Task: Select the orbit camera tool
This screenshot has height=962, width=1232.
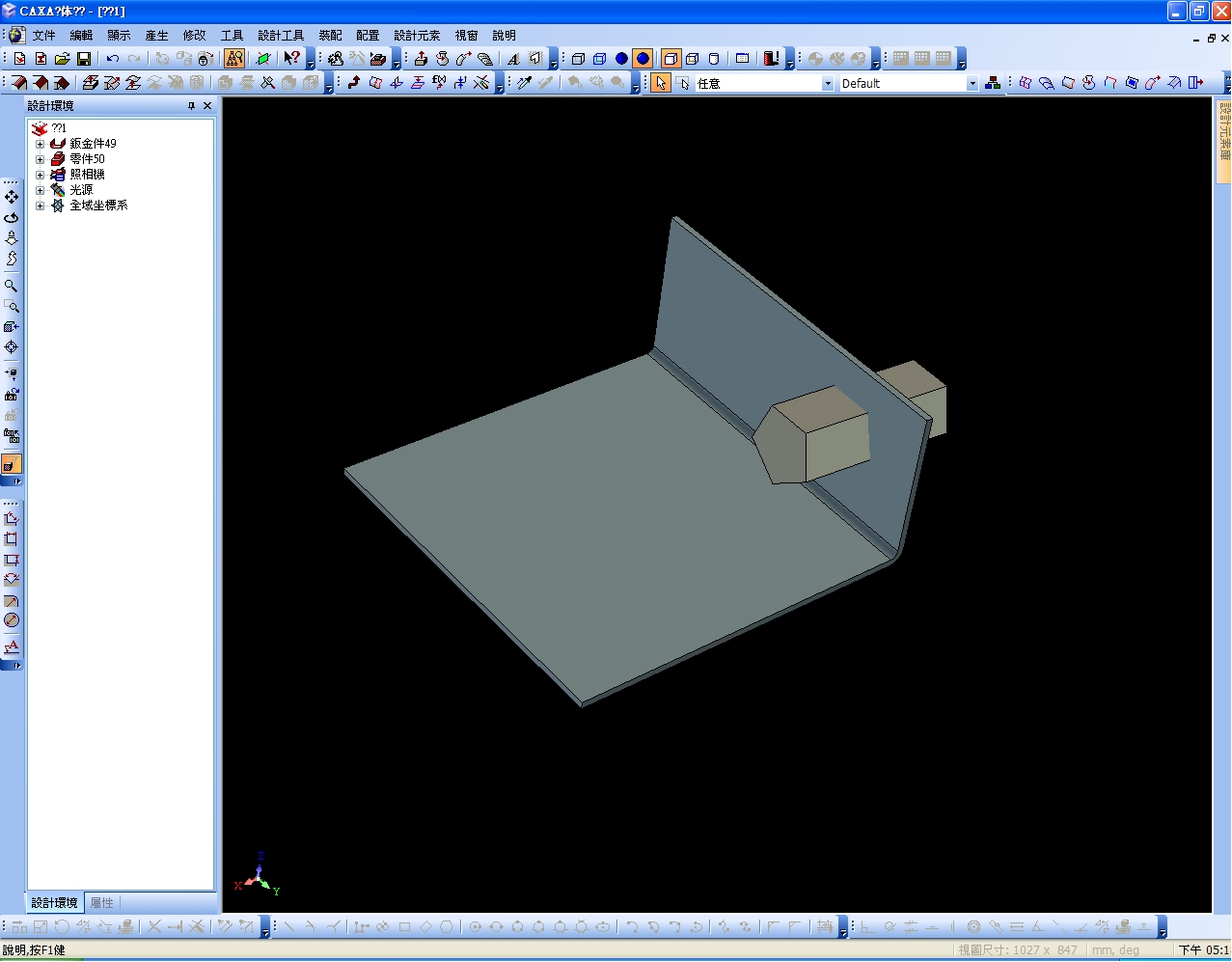Action: click(x=12, y=218)
